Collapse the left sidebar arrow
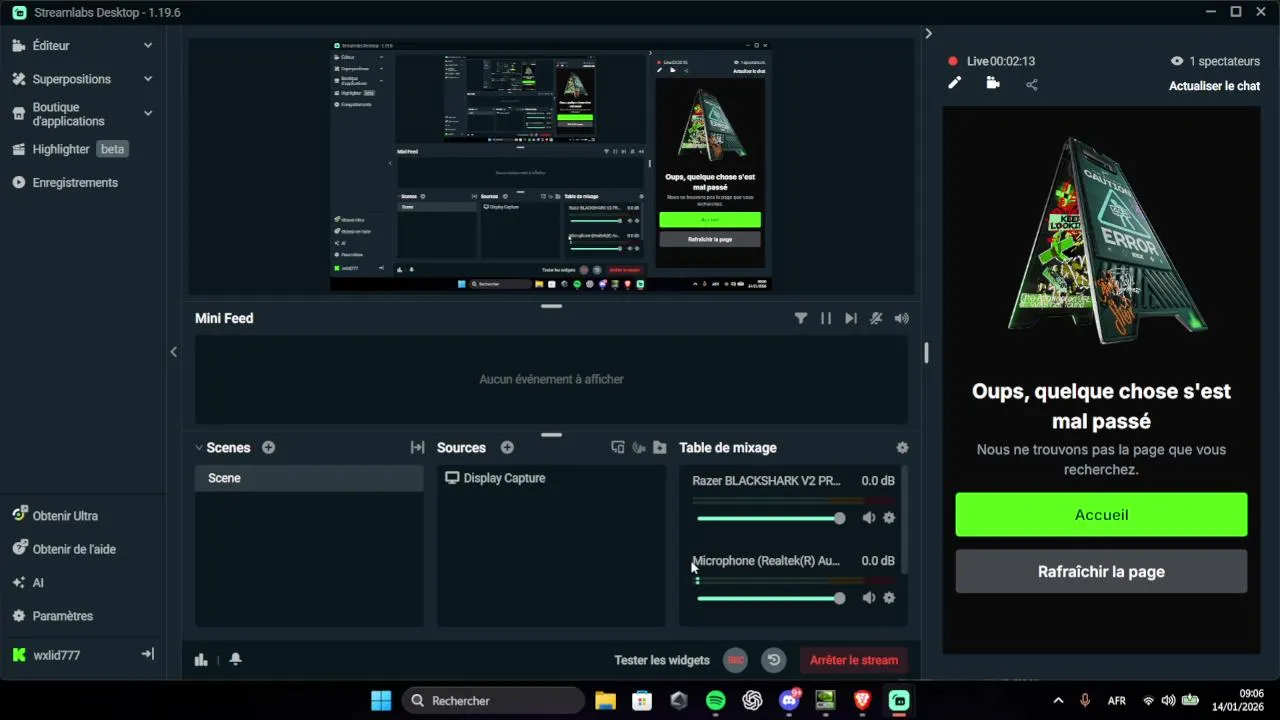The image size is (1280, 720). (174, 351)
